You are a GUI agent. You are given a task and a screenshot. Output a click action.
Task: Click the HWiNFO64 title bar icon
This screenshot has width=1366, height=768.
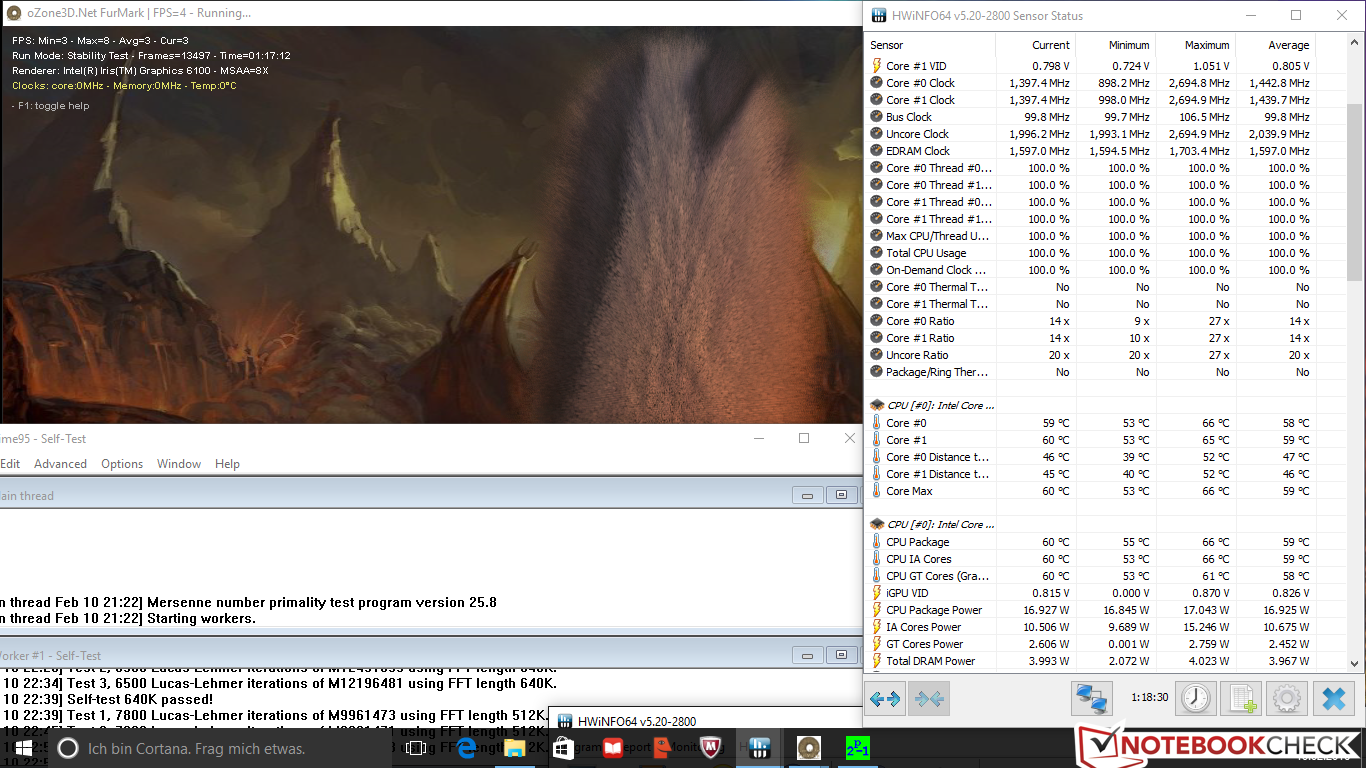(x=879, y=15)
